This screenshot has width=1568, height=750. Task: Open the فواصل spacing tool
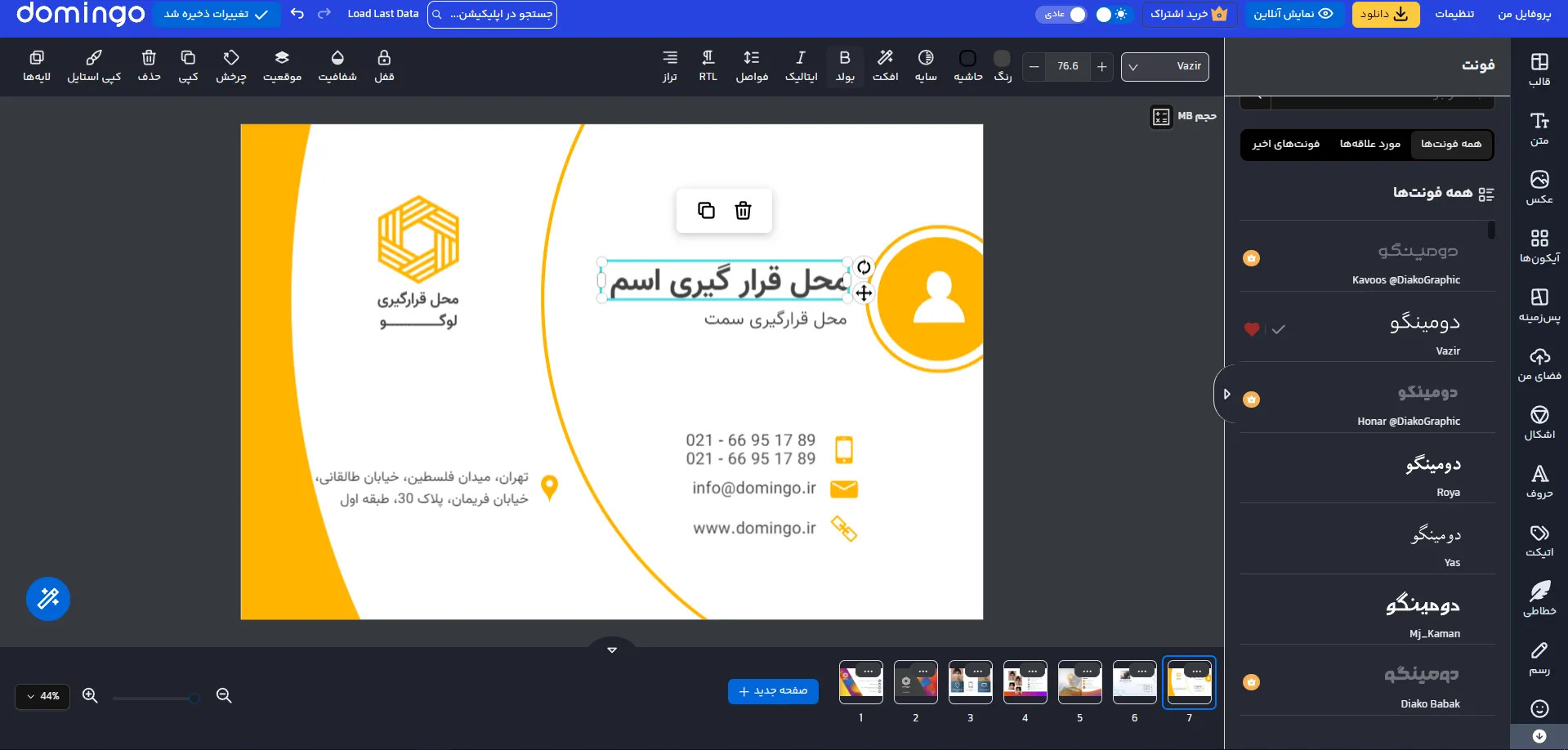pyautogui.click(x=752, y=66)
